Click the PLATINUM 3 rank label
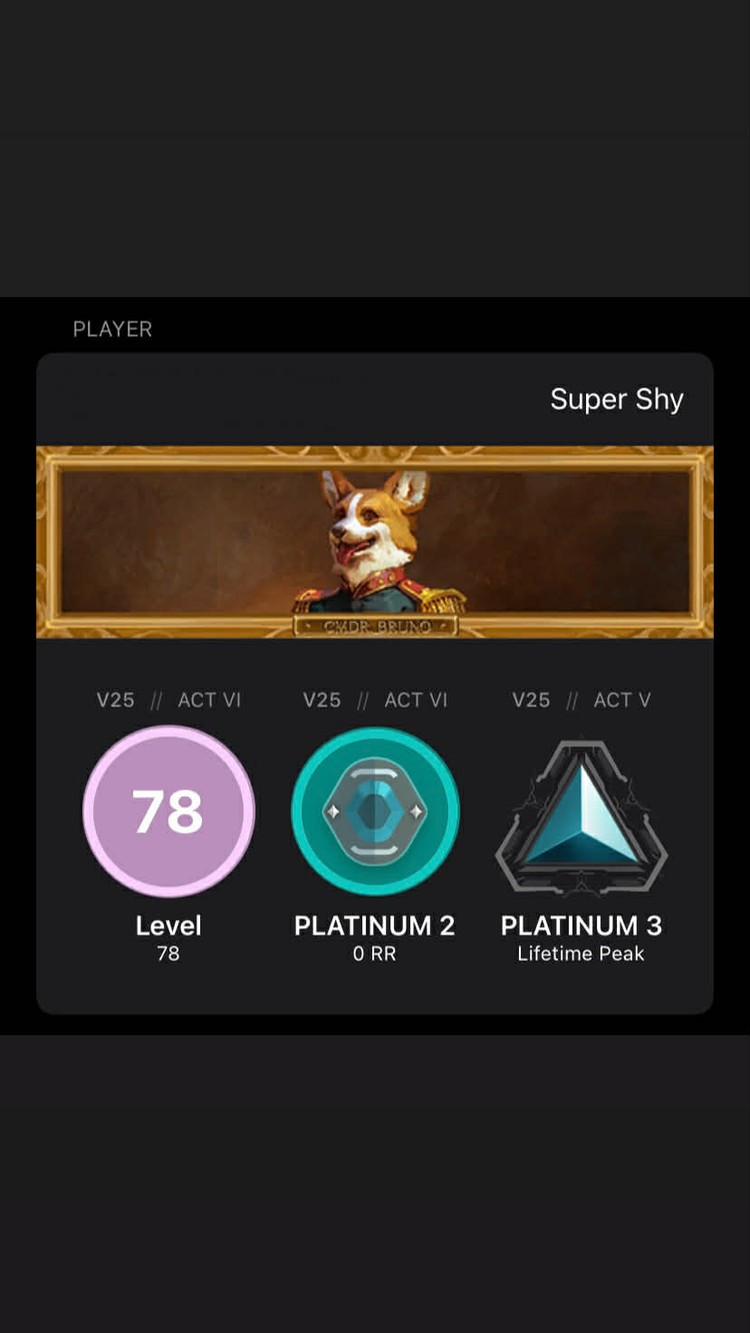Screen dimensions: 750x1333 click(x=581, y=926)
